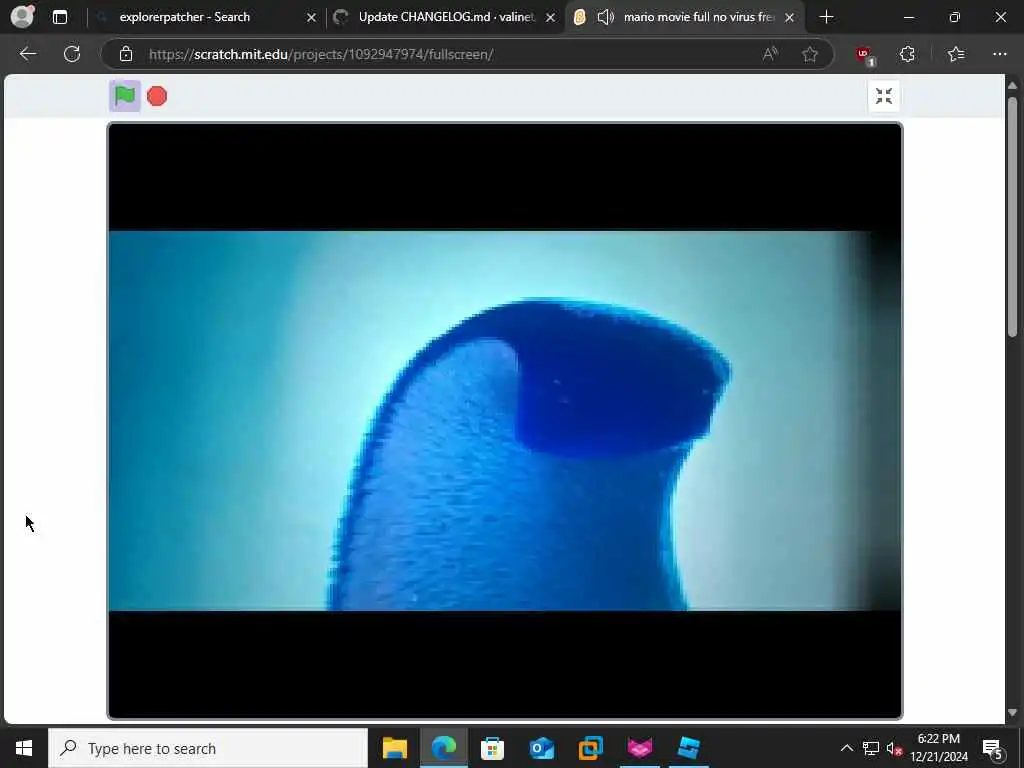Viewport: 1024px width, 768px height.
Task: Open Edge Settings and more menu
Action: [x=1000, y=54]
